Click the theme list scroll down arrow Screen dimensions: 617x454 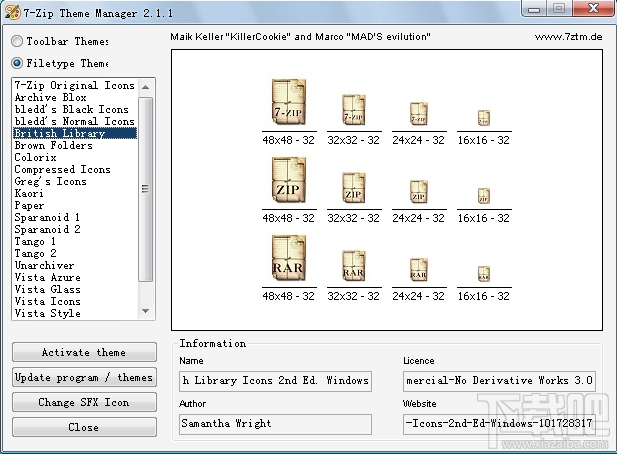(146, 311)
